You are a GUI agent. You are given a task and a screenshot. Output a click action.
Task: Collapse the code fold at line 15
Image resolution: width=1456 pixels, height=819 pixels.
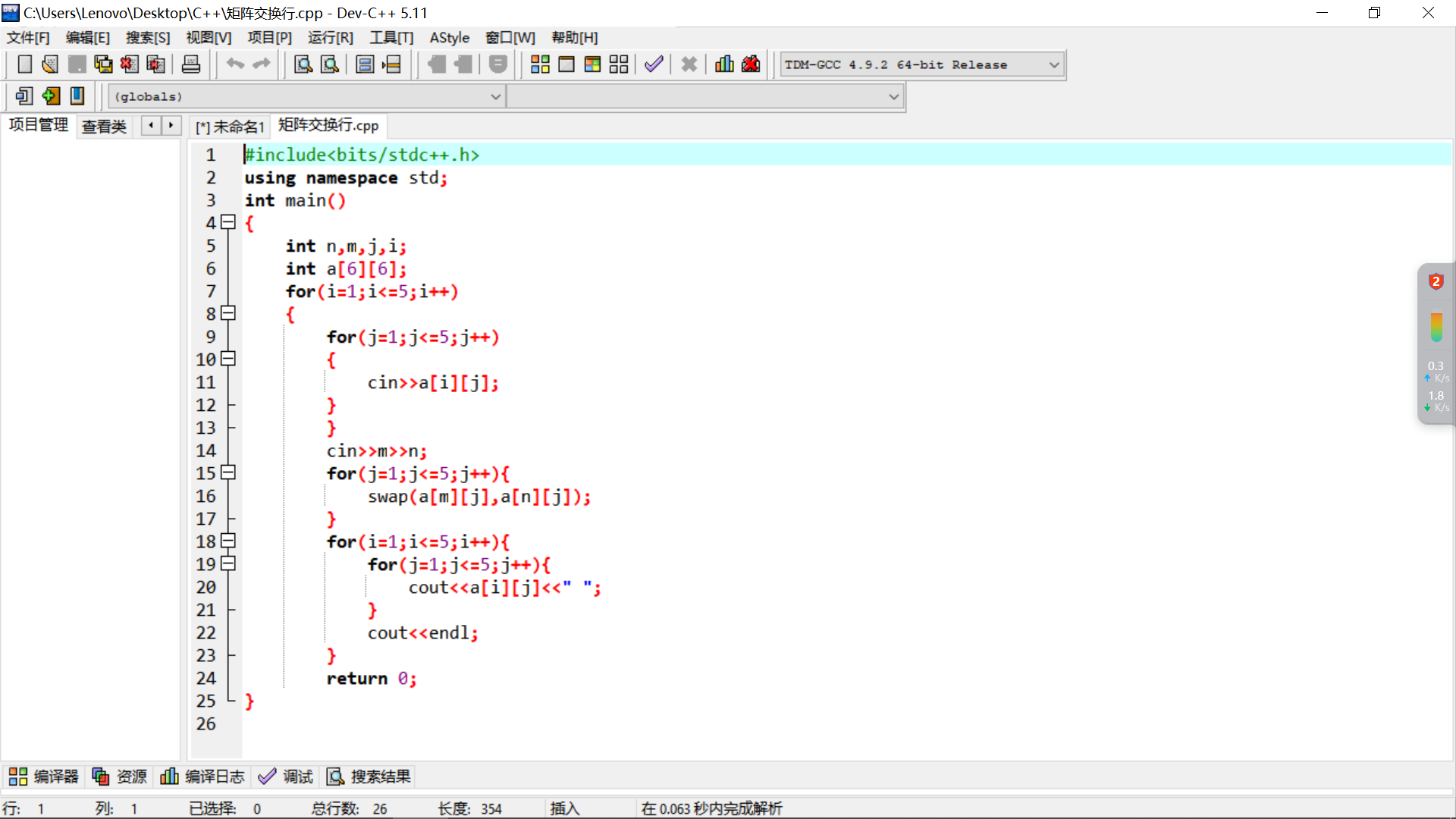tap(228, 472)
